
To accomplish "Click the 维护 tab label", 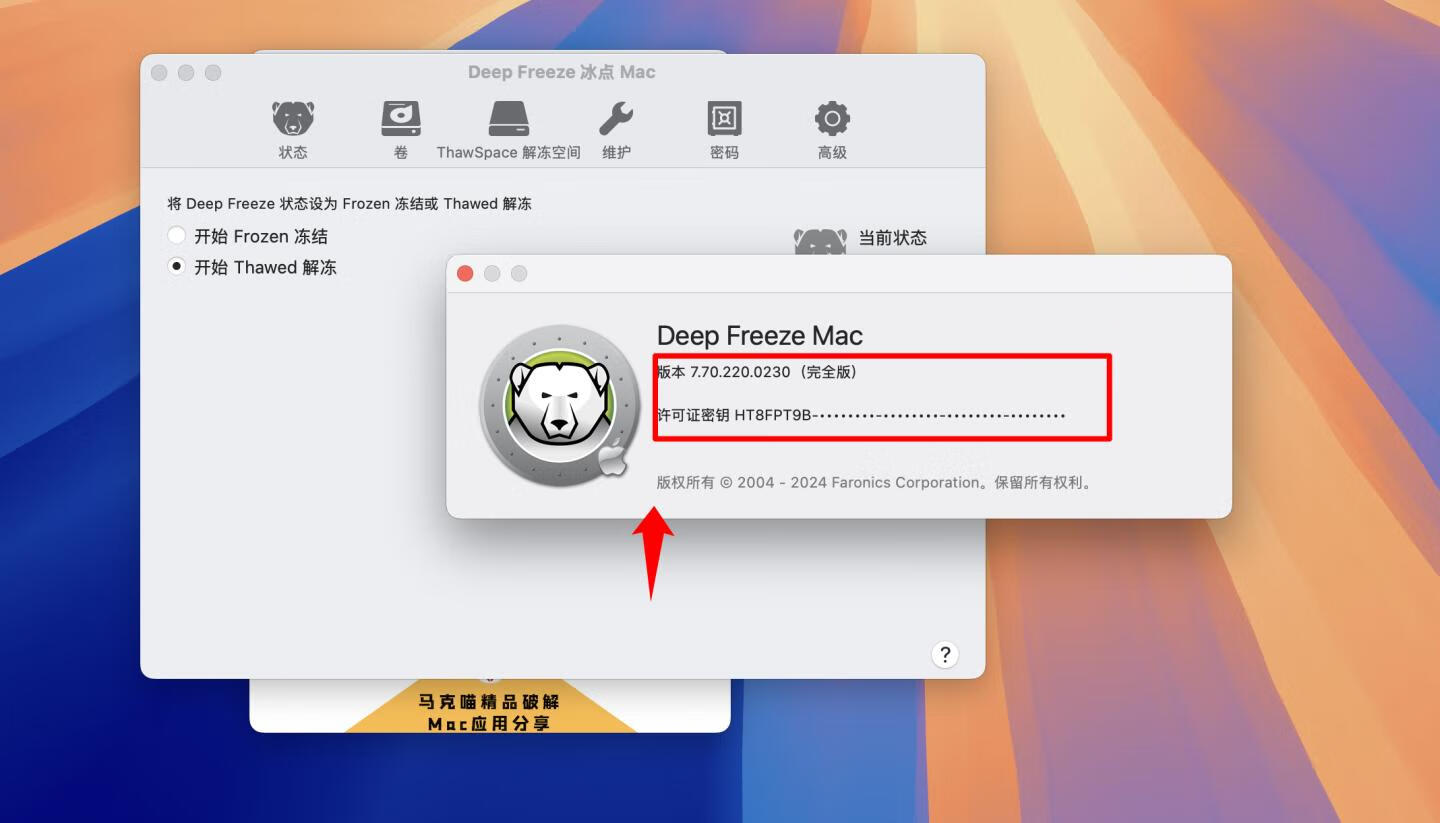I will pyautogui.click(x=616, y=152).
